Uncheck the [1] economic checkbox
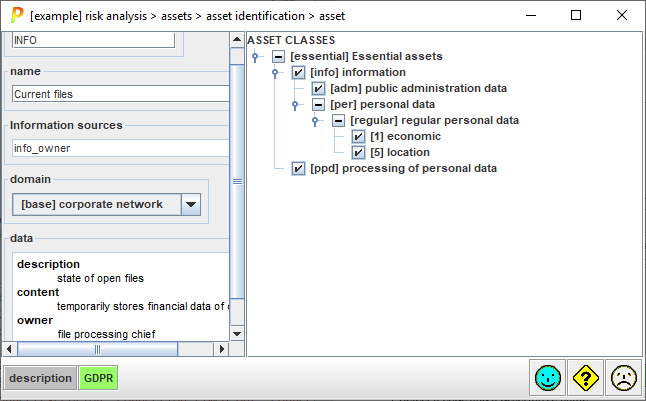 pos(358,137)
